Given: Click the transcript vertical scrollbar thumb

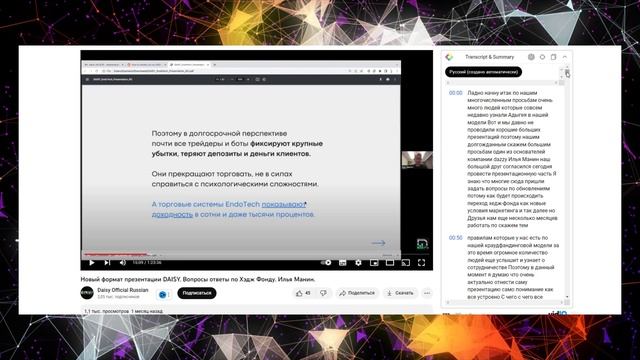Looking at the screenshot, I should click(567, 72).
